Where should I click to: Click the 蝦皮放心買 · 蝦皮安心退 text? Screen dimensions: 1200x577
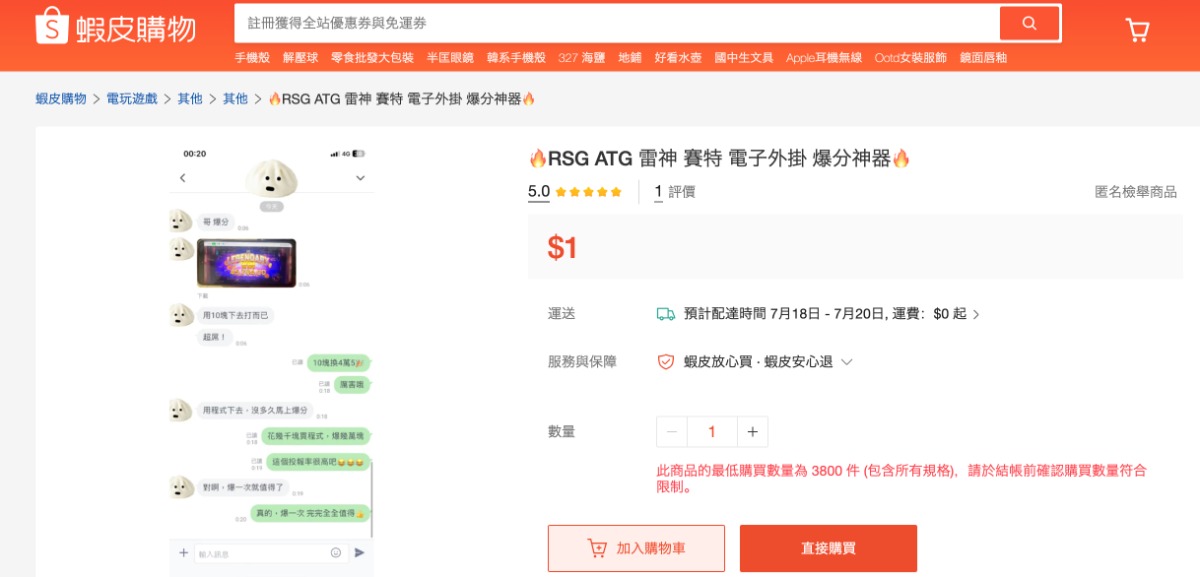(758, 362)
